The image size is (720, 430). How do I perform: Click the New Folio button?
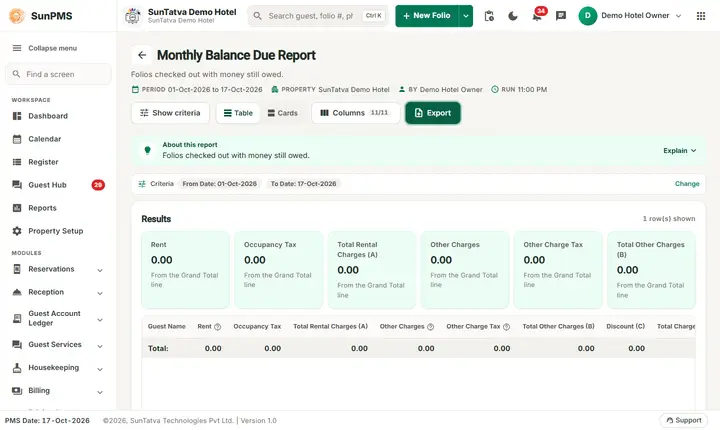coord(427,16)
